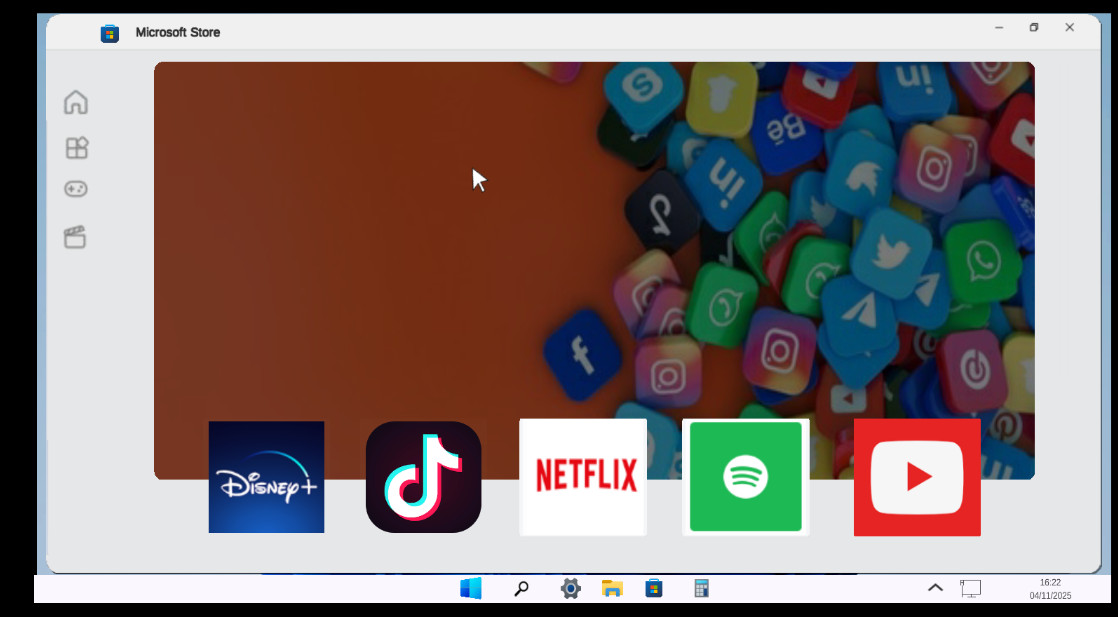Screen dimensions: 1118x617
Task: Open Settings from the taskbar
Action: [569, 588]
